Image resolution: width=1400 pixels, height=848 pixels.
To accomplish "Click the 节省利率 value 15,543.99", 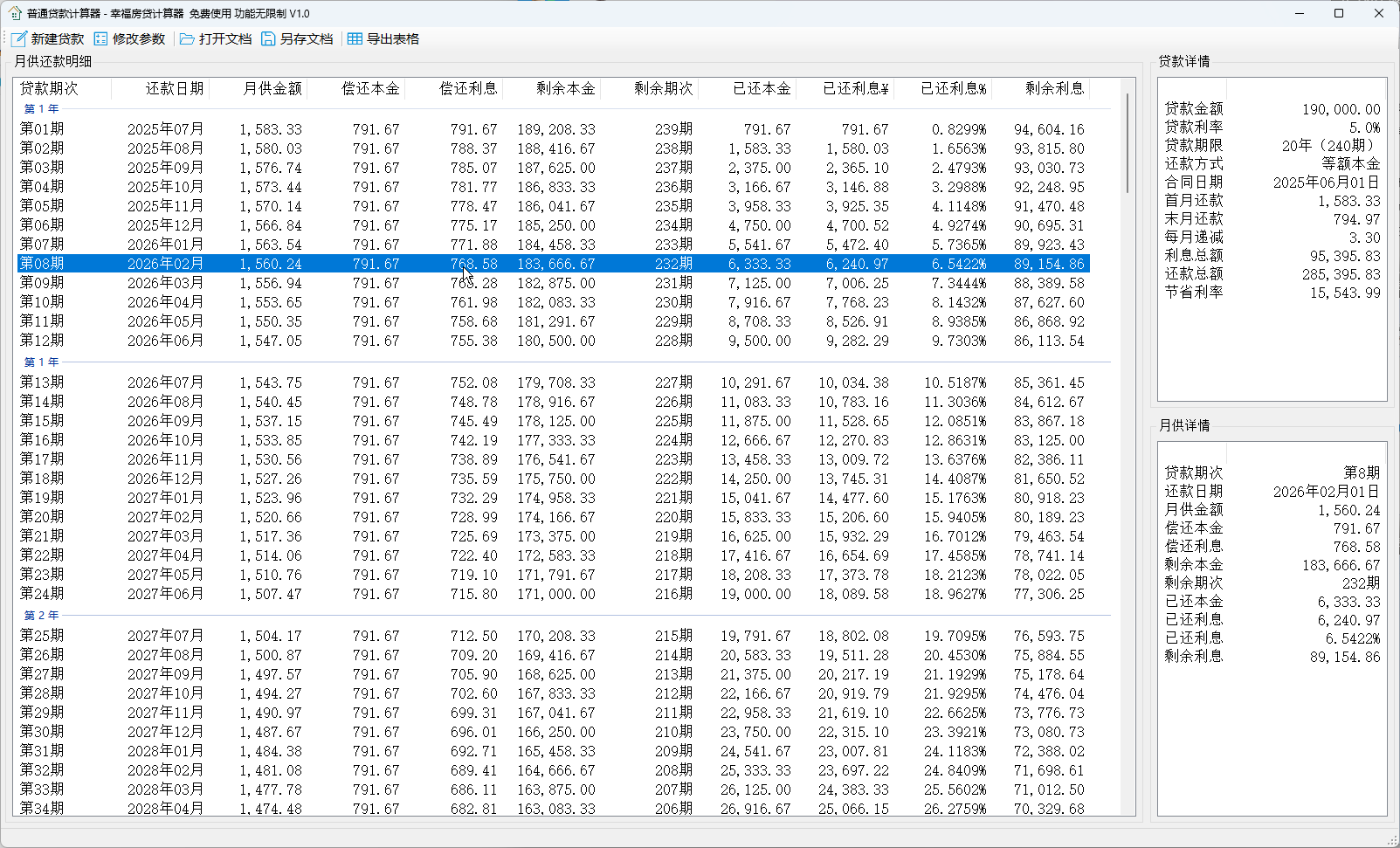I will [x=1345, y=293].
